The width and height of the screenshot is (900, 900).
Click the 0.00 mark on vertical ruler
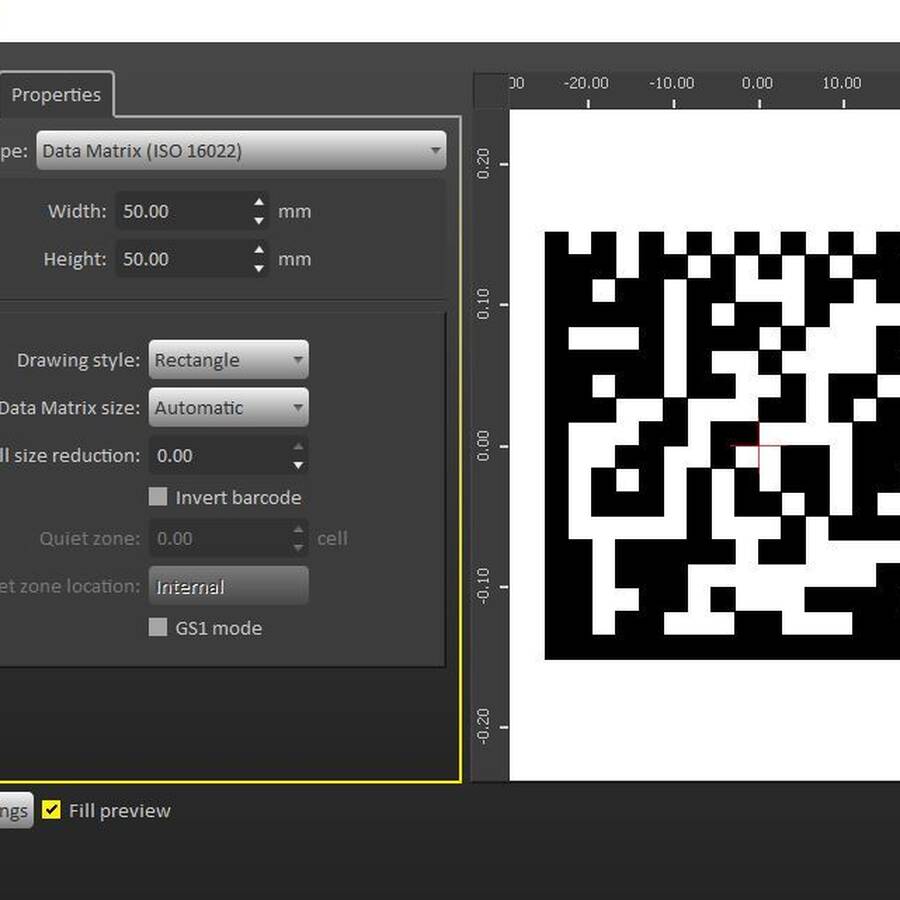[x=483, y=445]
